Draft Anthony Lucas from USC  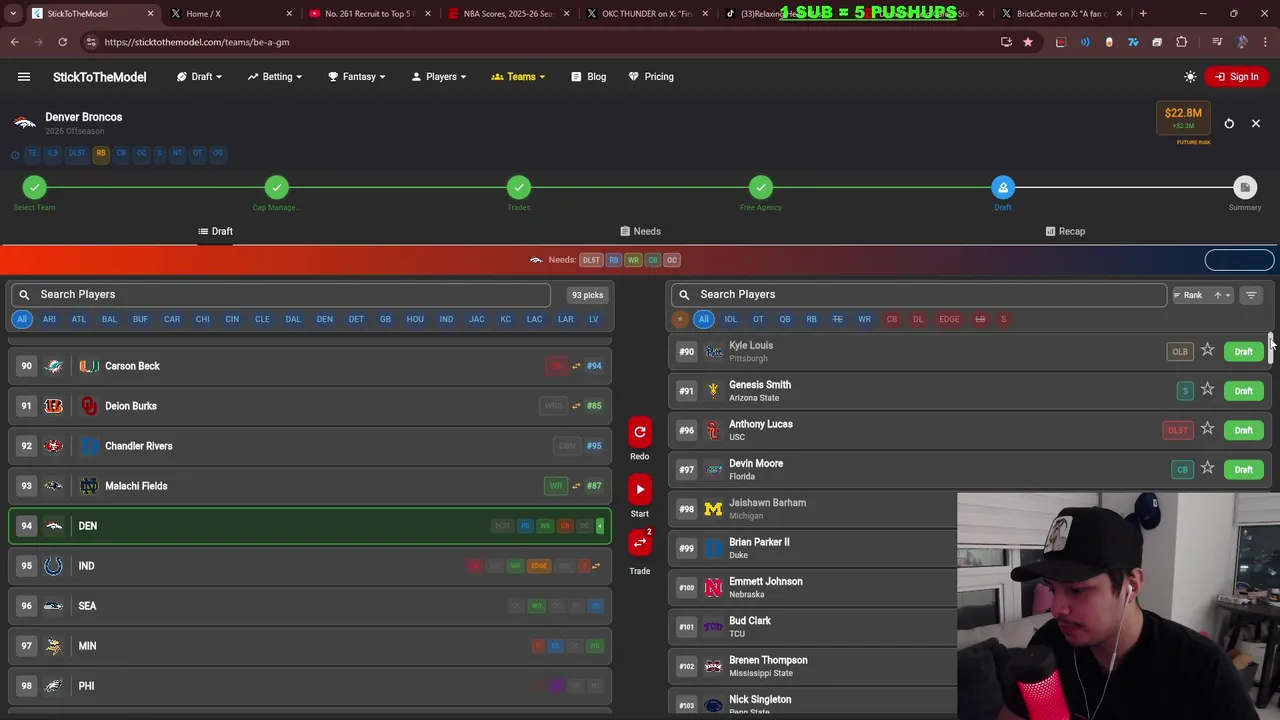click(1243, 430)
